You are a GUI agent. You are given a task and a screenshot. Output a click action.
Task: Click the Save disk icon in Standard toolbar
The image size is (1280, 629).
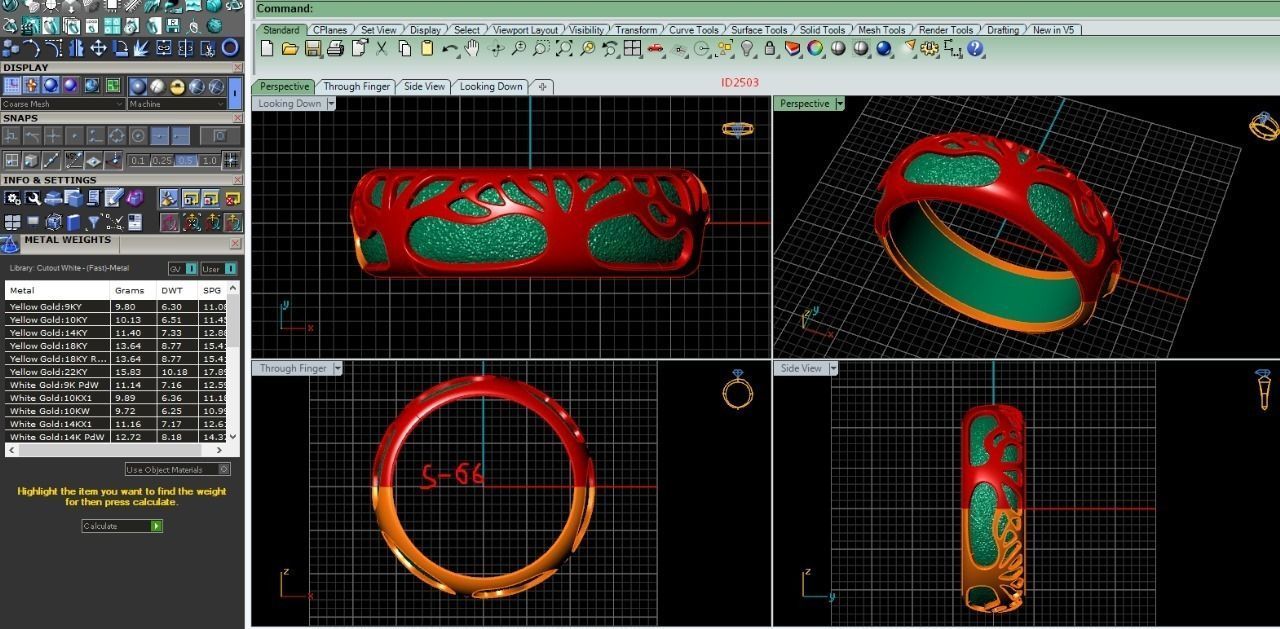313,48
